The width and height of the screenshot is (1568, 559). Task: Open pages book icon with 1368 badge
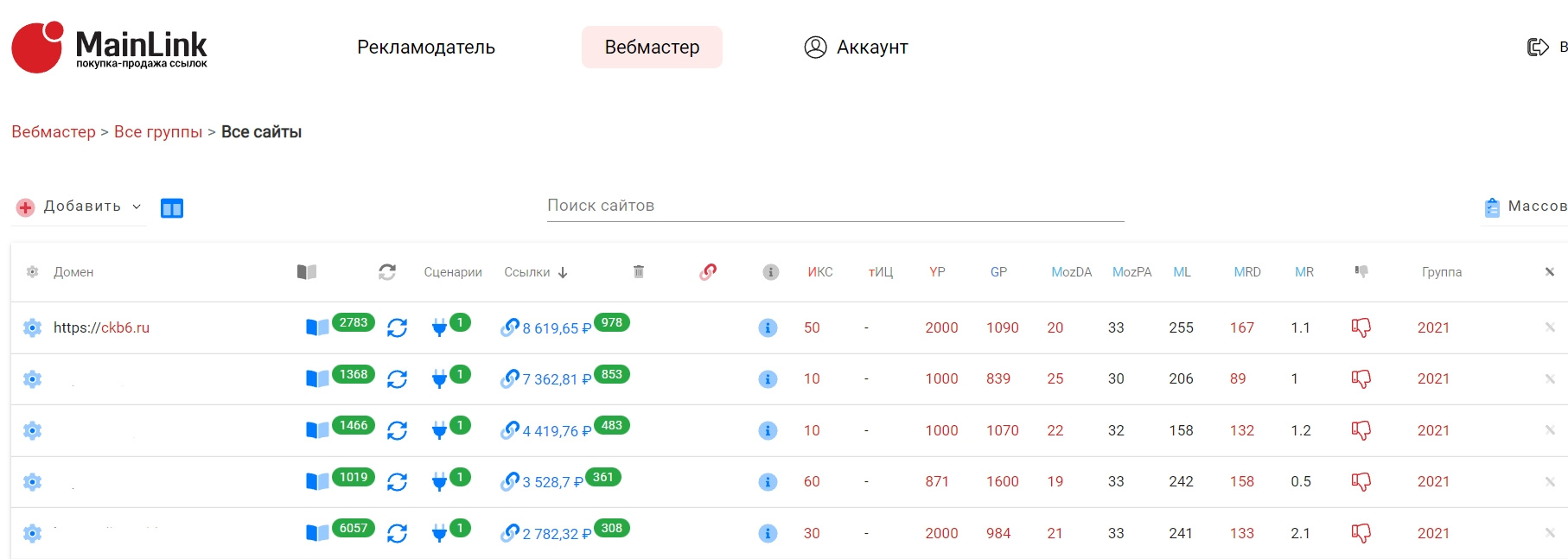317,379
